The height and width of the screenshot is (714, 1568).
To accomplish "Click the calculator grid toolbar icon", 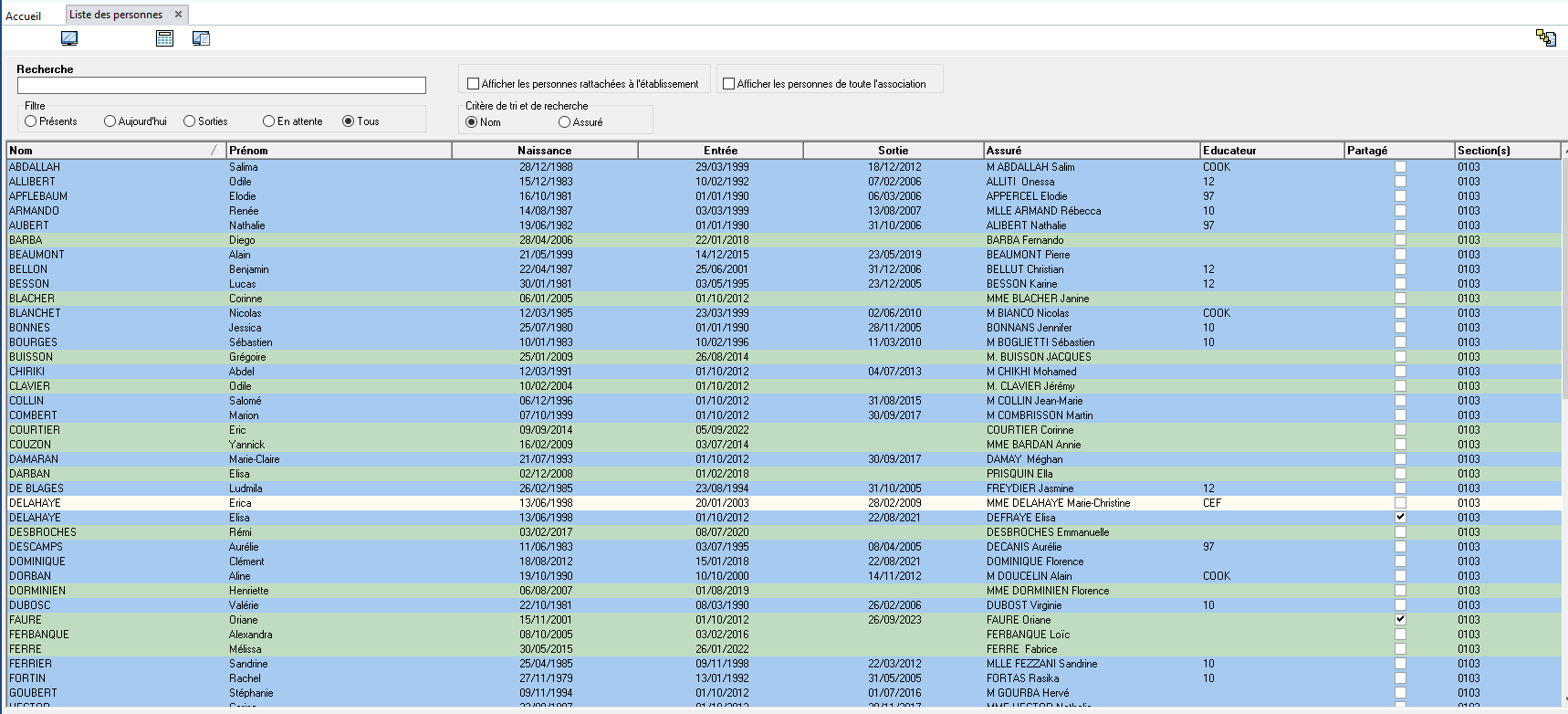I will pos(164,38).
